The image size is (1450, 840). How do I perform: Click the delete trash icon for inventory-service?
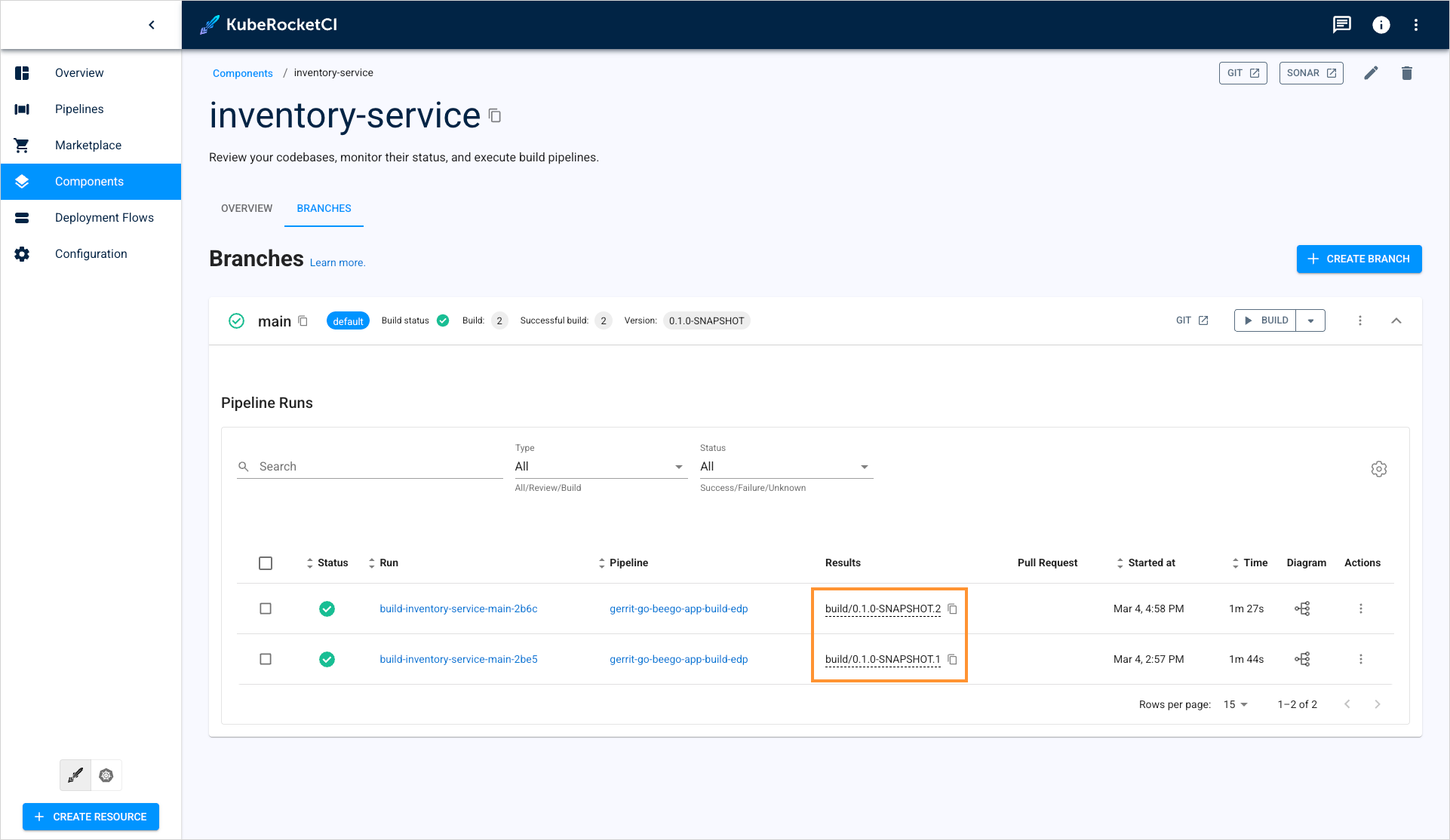[1407, 72]
